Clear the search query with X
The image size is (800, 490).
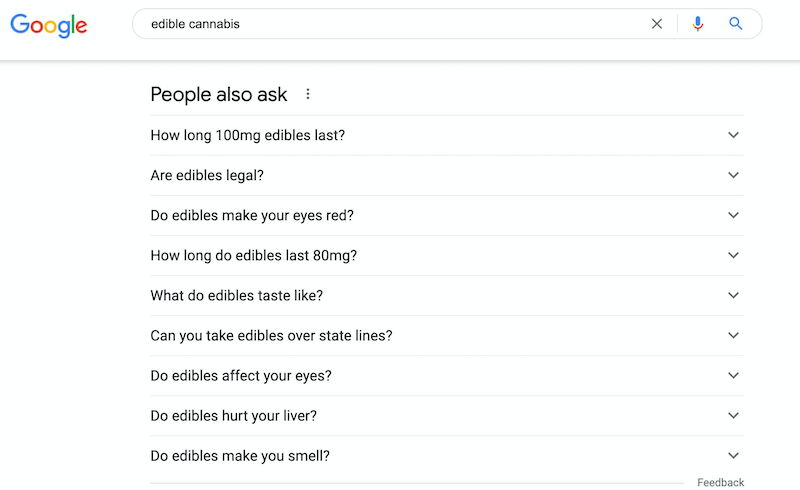tap(657, 23)
